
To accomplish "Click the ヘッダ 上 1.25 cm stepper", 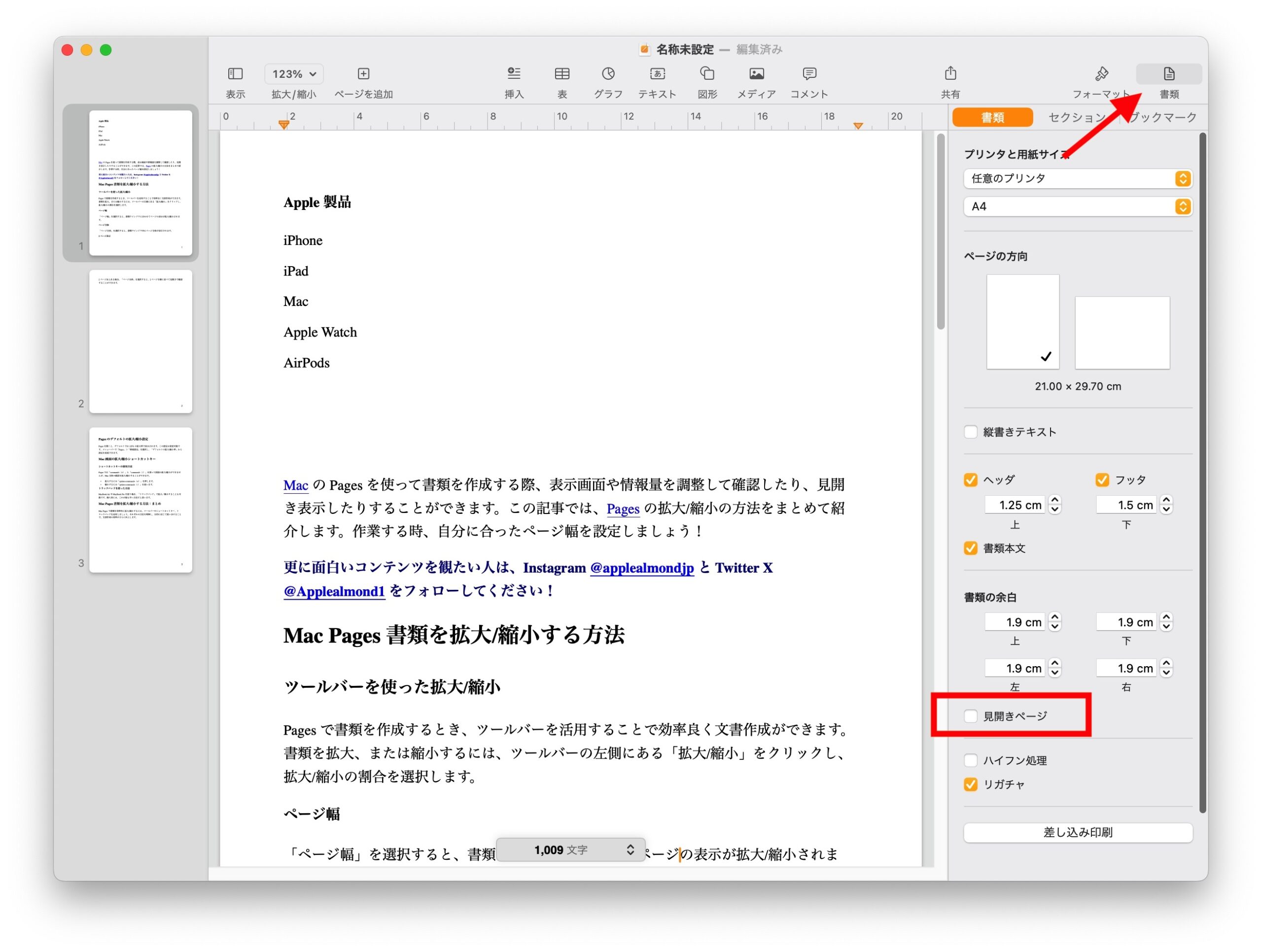I will pyautogui.click(x=1054, y=505).
